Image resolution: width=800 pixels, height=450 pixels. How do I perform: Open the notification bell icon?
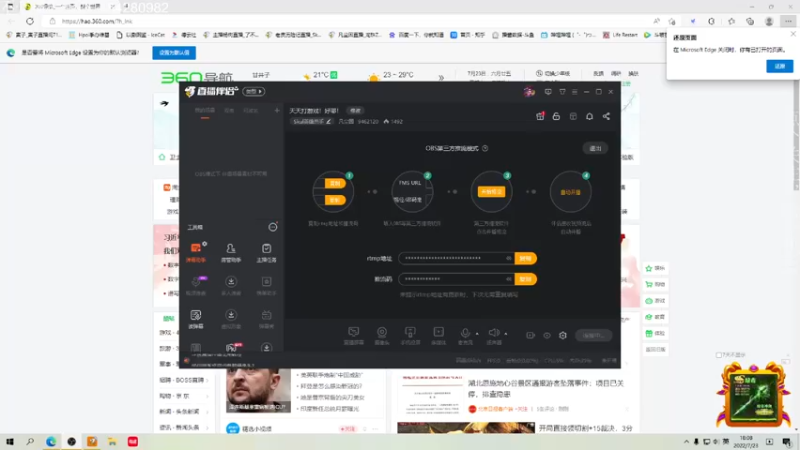(589, 116)
